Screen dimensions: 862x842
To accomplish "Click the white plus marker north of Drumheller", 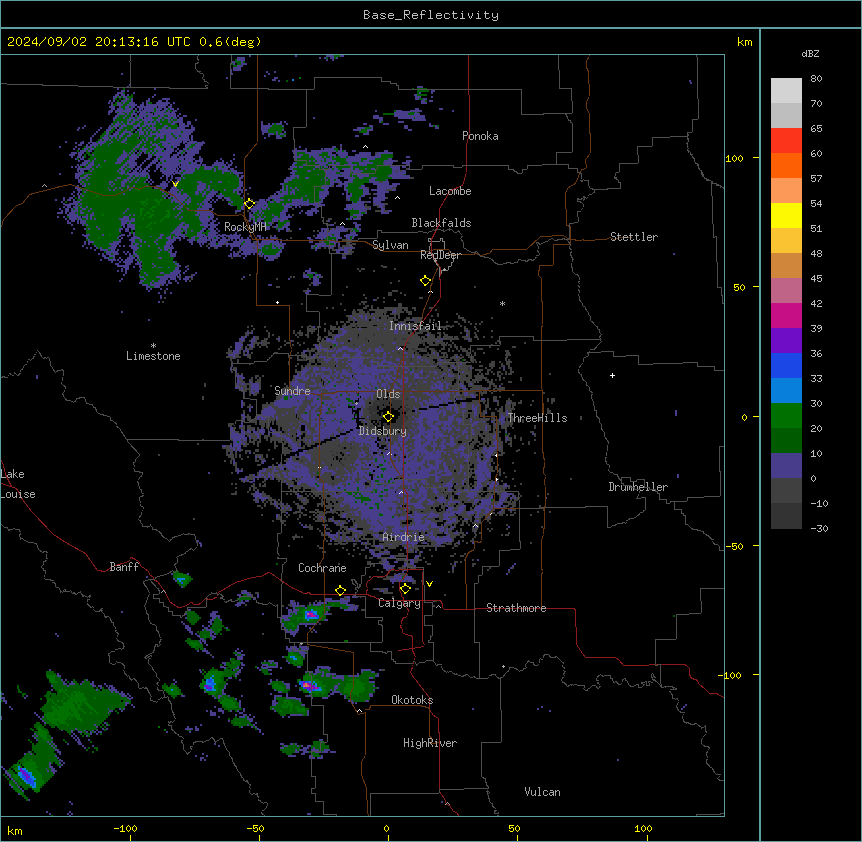I will pyautogui.click(x=612, y=375).
